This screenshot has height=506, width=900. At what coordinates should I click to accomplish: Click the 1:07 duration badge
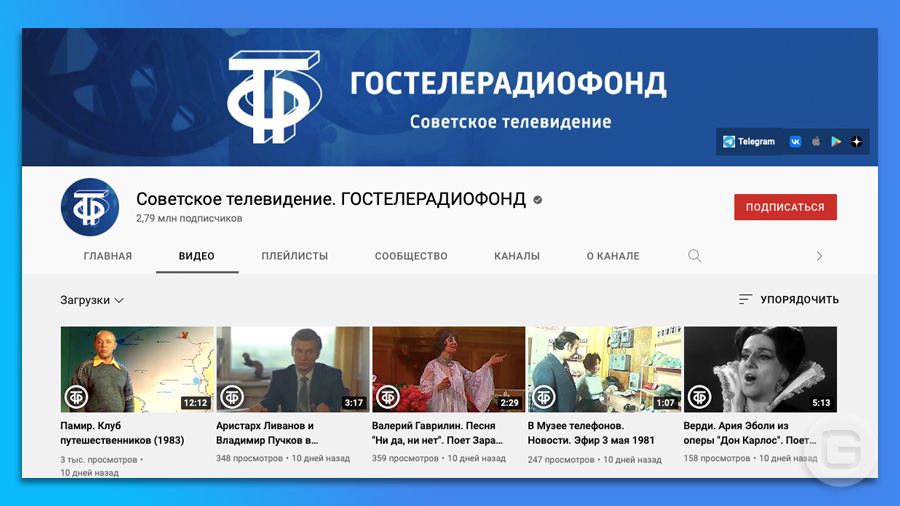pos(665,403)
